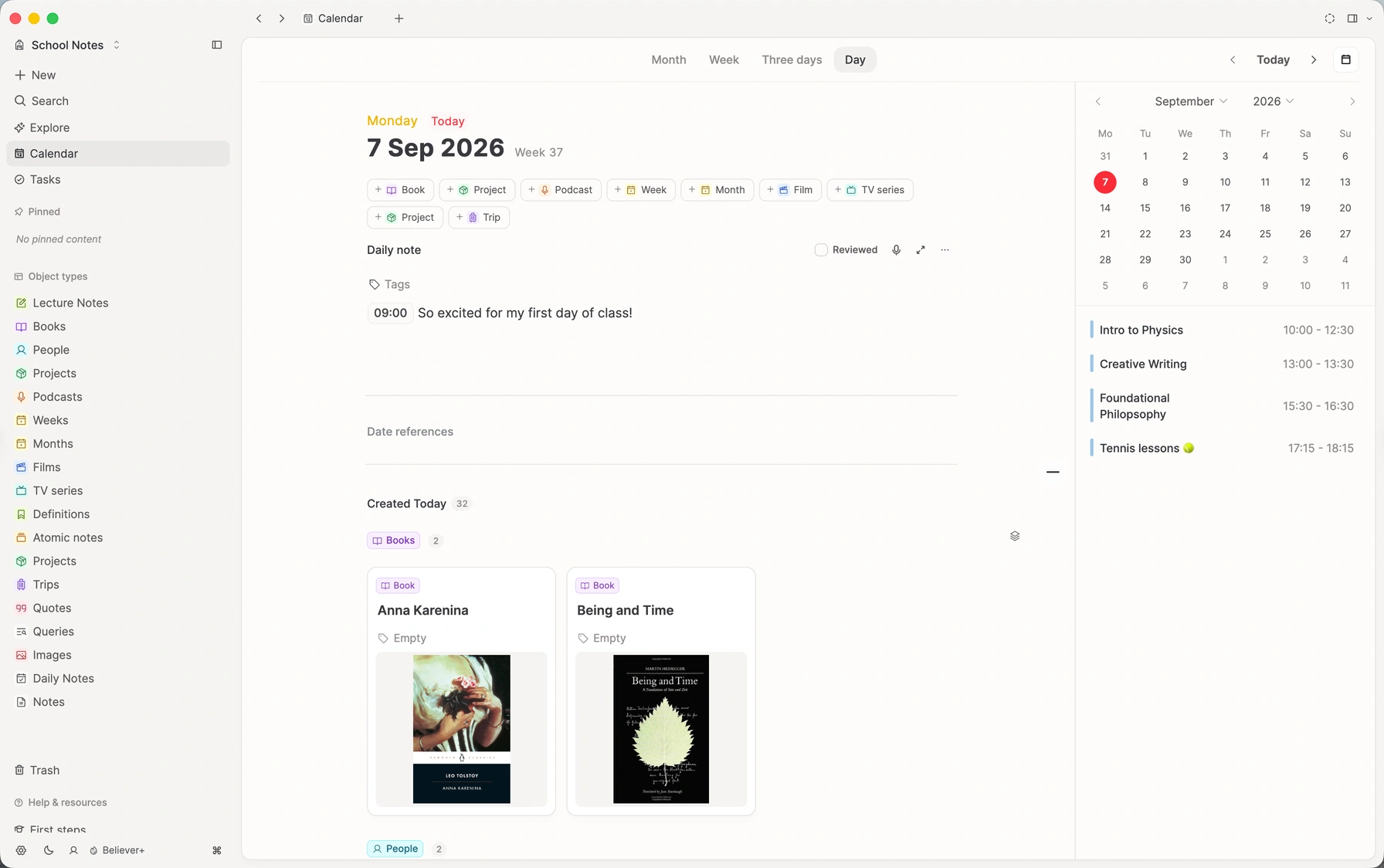Click the Books group tag
This screenshot has height=868, width=1384.
point(394,541)
